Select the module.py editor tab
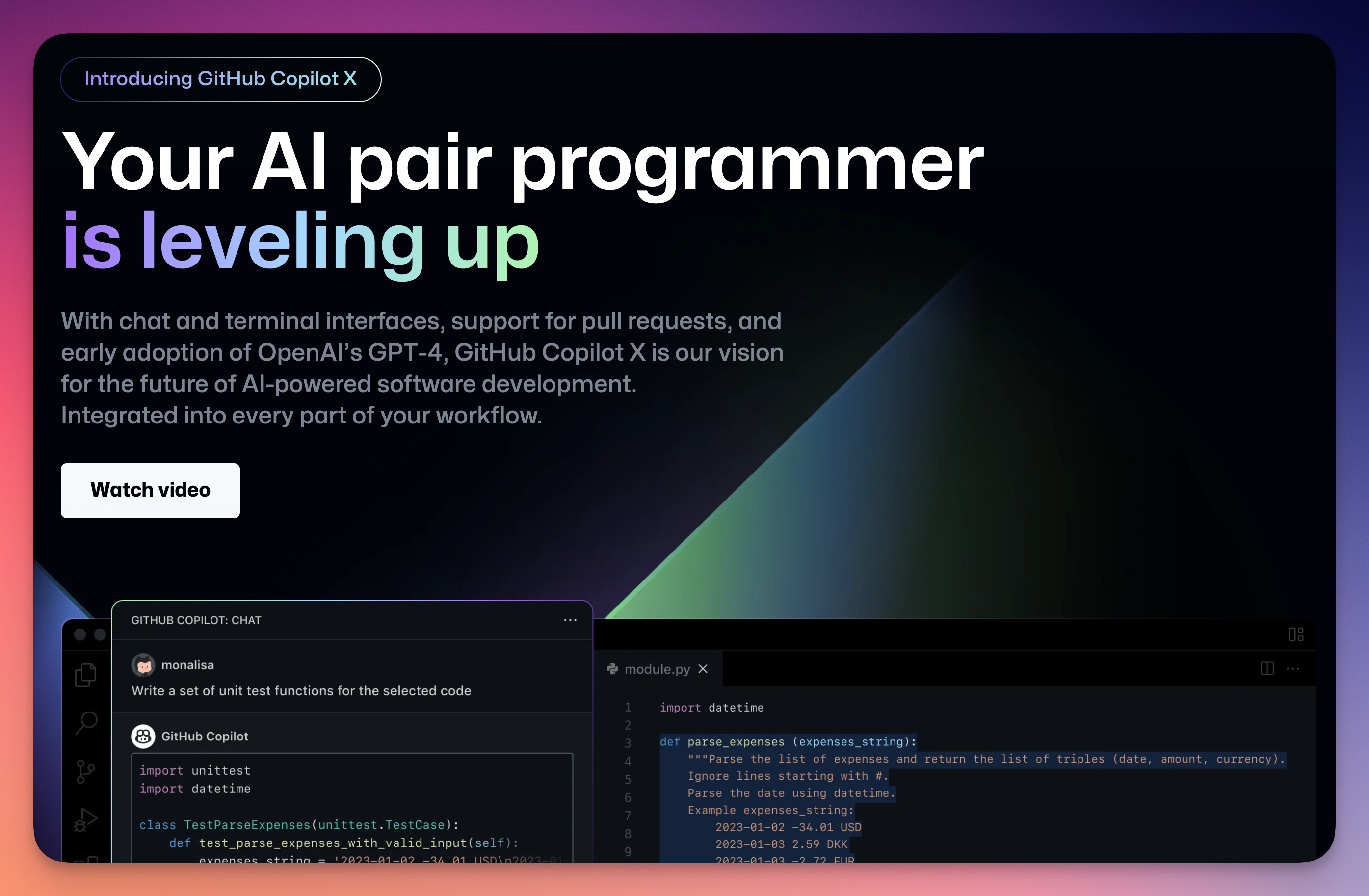1369x896 pixels. tap(658, 669)
